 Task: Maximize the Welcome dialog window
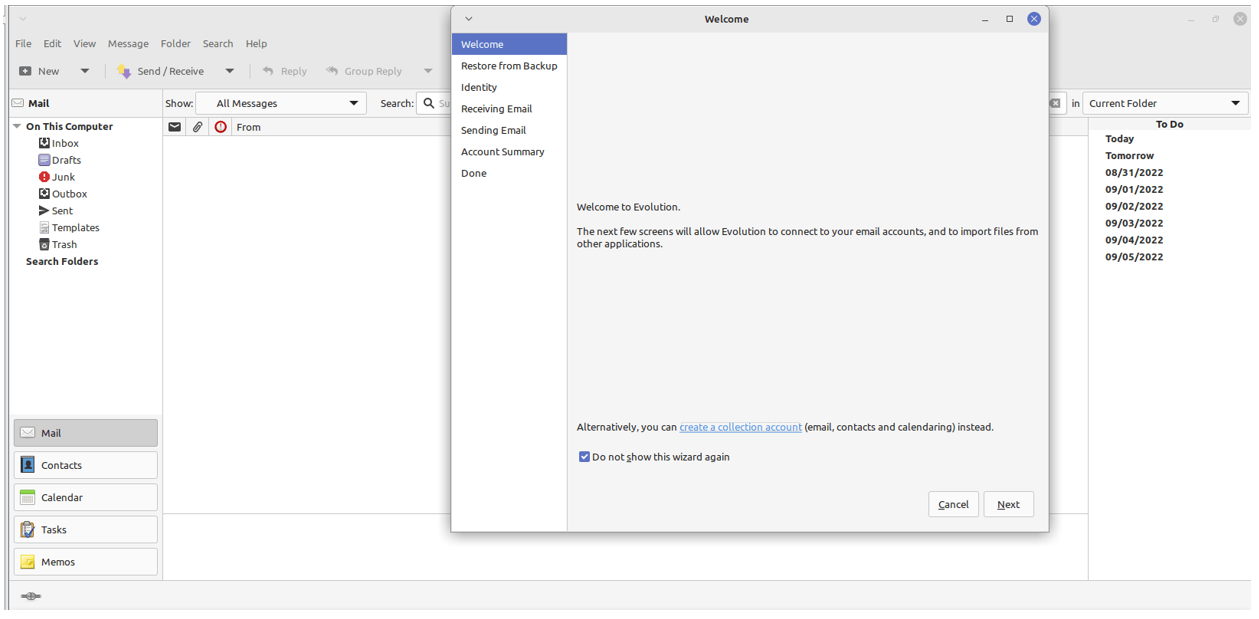[1009, 19]
